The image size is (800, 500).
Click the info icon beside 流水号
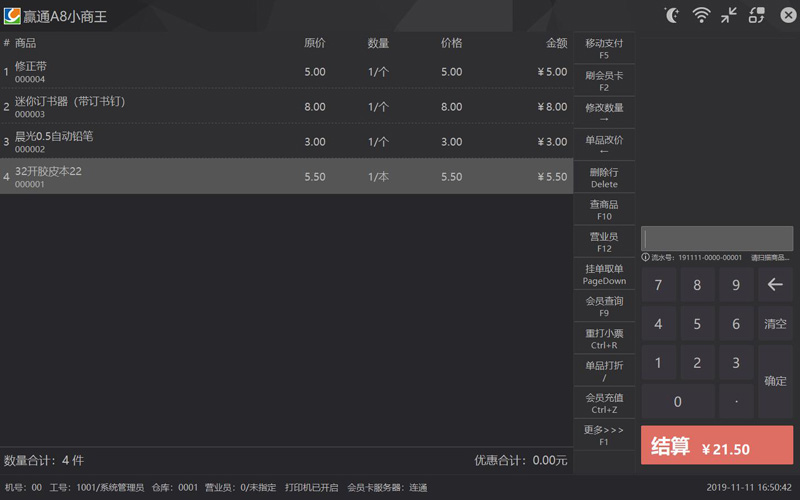tap(645, 257)
